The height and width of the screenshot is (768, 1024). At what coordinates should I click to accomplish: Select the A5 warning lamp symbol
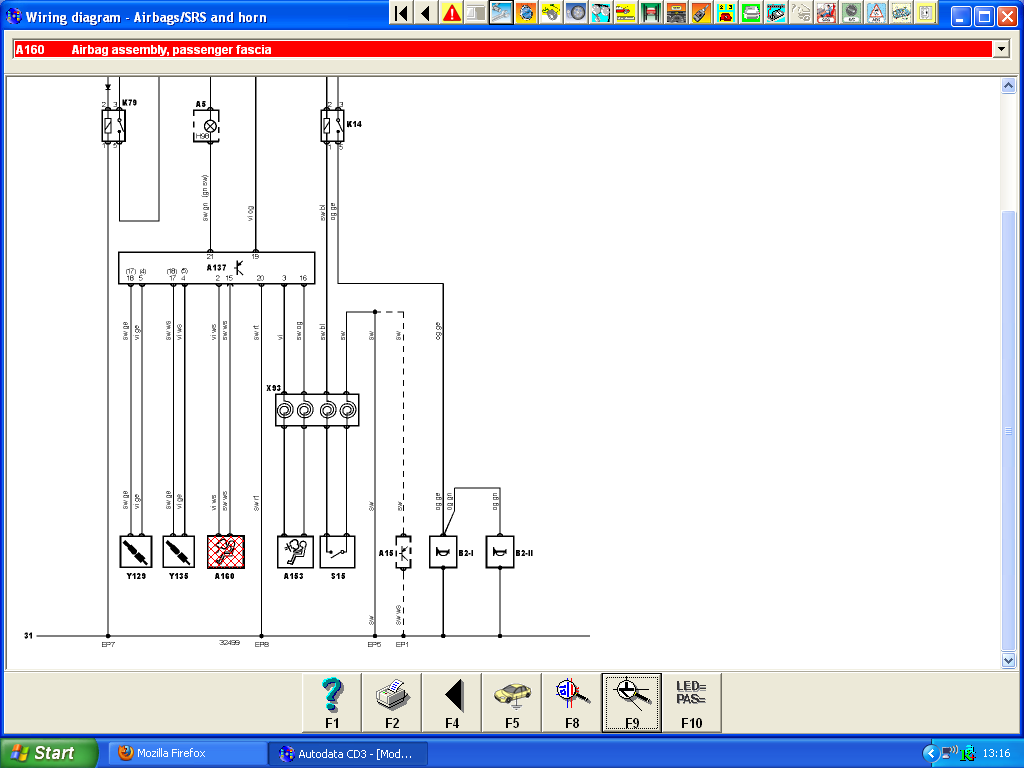pyautogui.click(x=206, y=125)
